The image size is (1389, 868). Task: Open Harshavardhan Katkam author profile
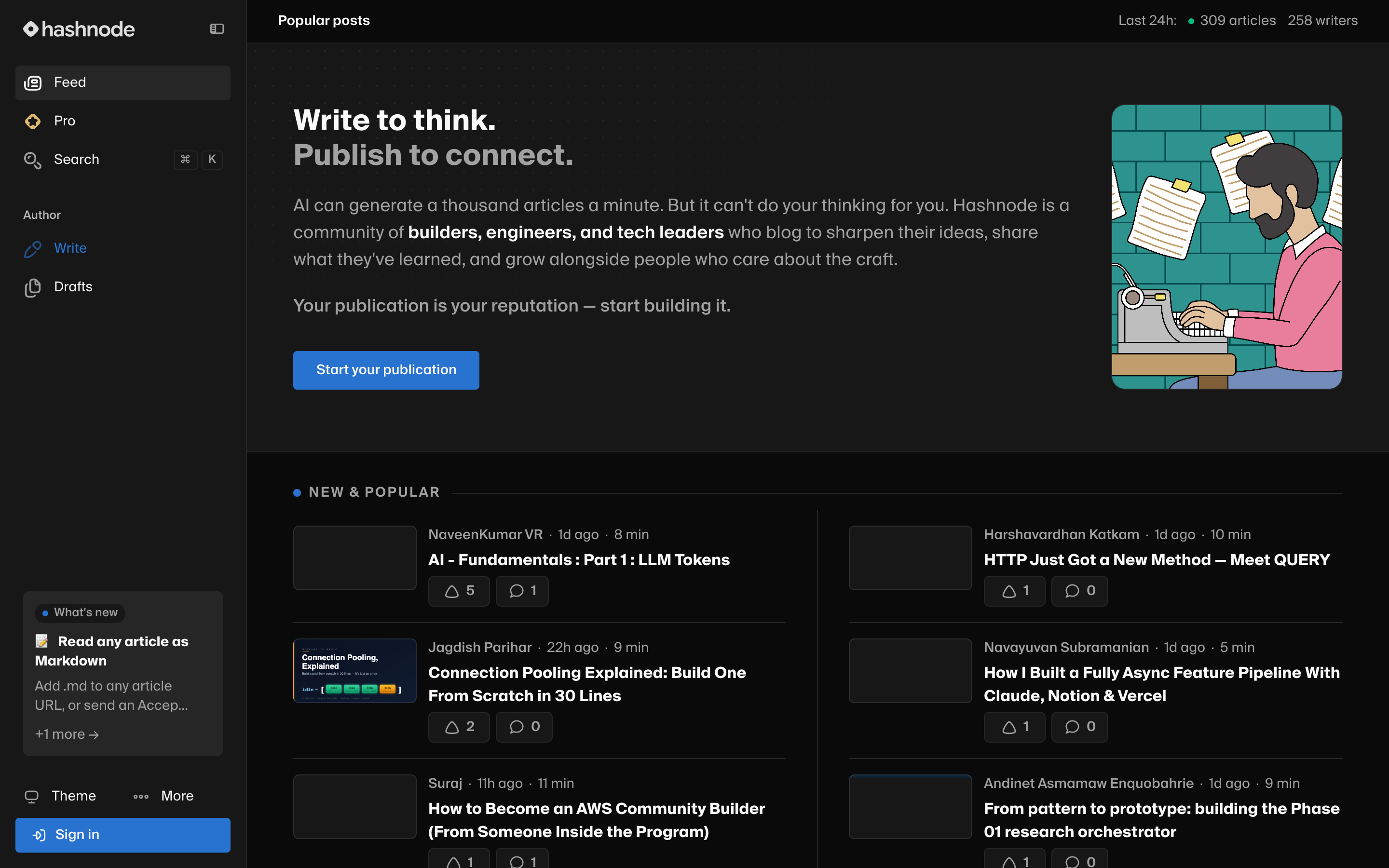[1061, 535]
